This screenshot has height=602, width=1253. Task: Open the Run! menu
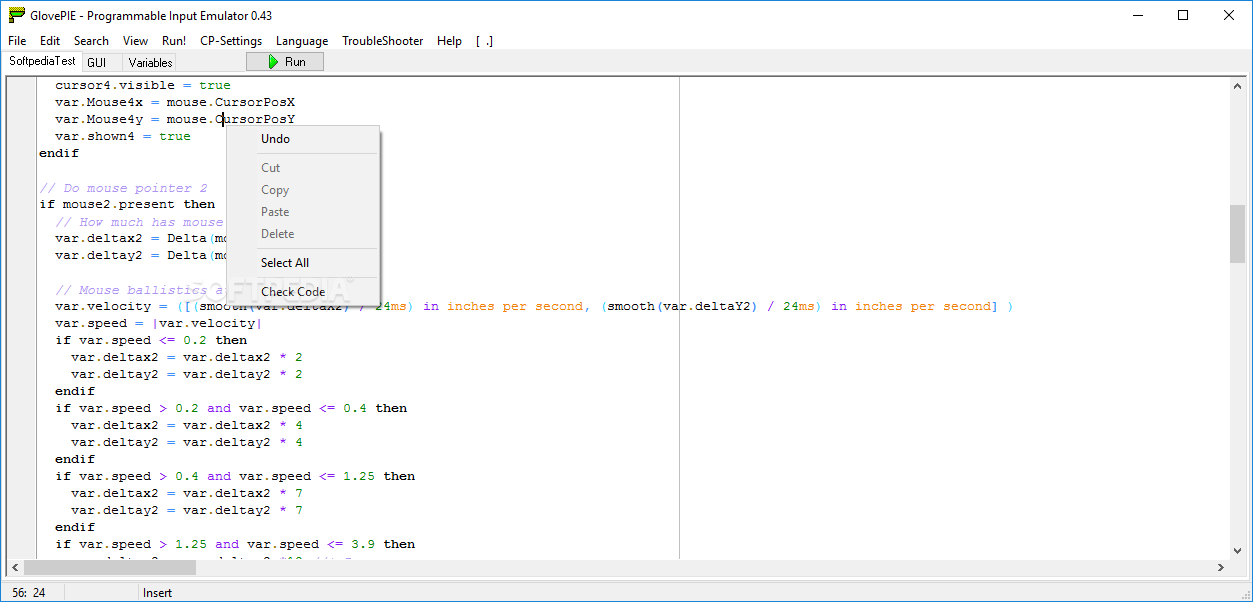(x=174, y=41)
